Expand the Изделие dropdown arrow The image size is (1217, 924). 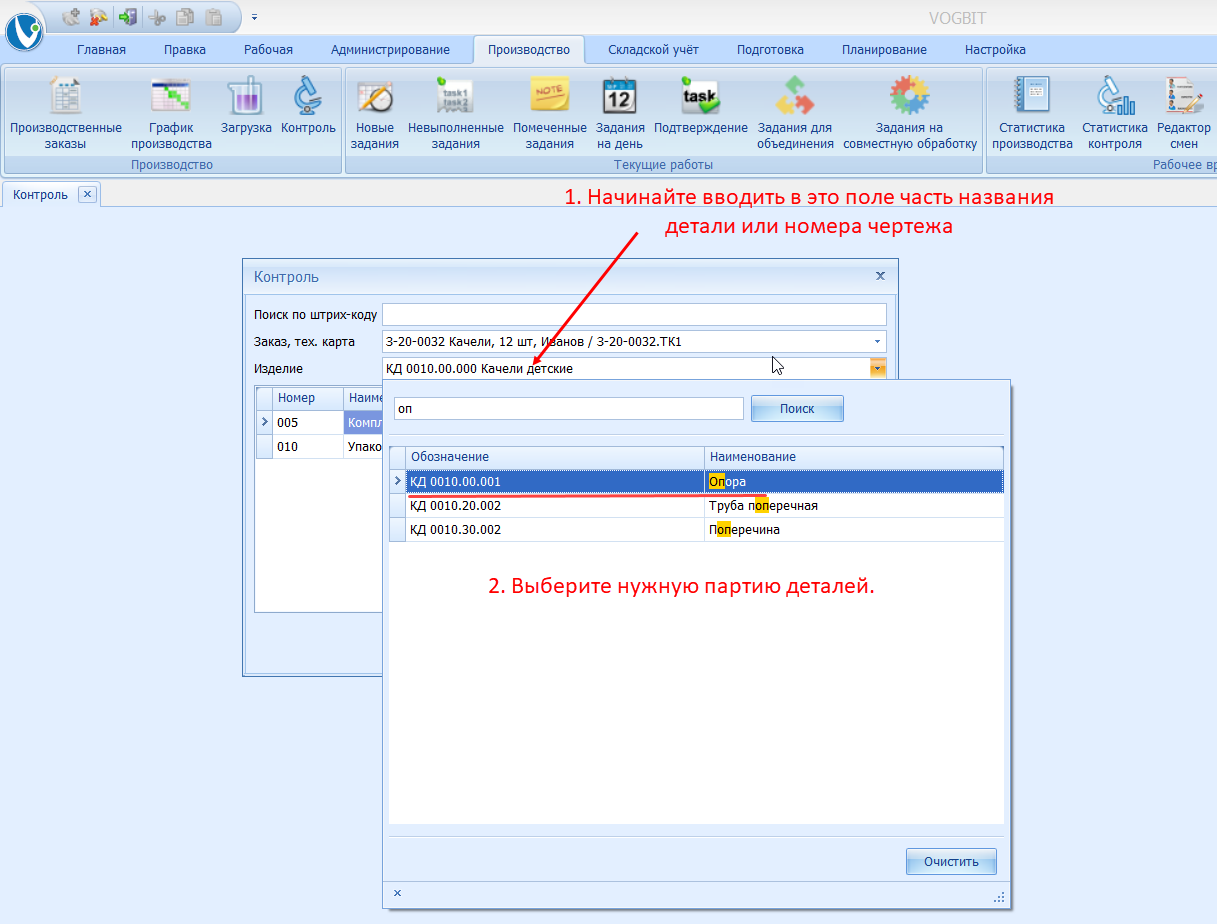pyautogui.click(x=877, y=368)
